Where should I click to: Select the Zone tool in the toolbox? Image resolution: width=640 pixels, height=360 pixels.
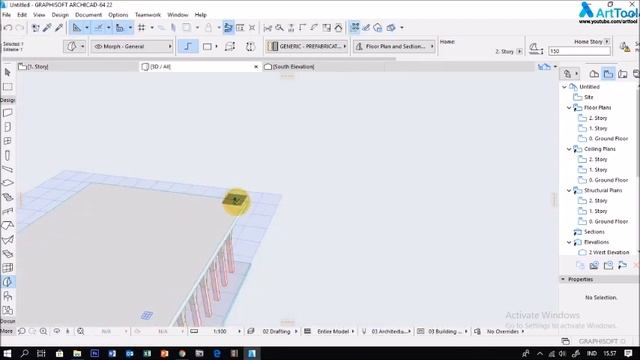coord(7,310)
